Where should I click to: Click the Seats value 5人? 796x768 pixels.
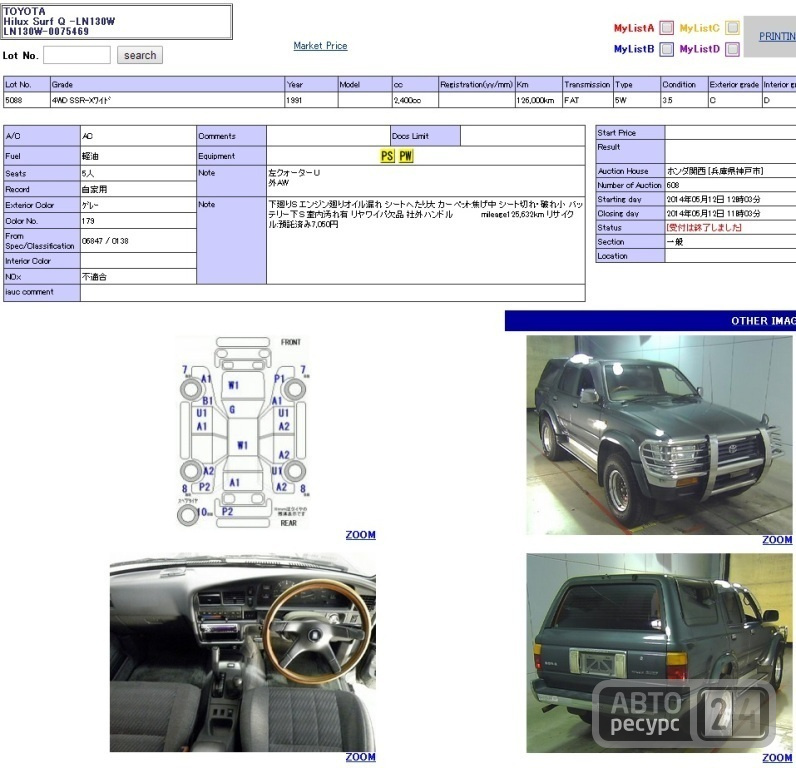[88, 173]
